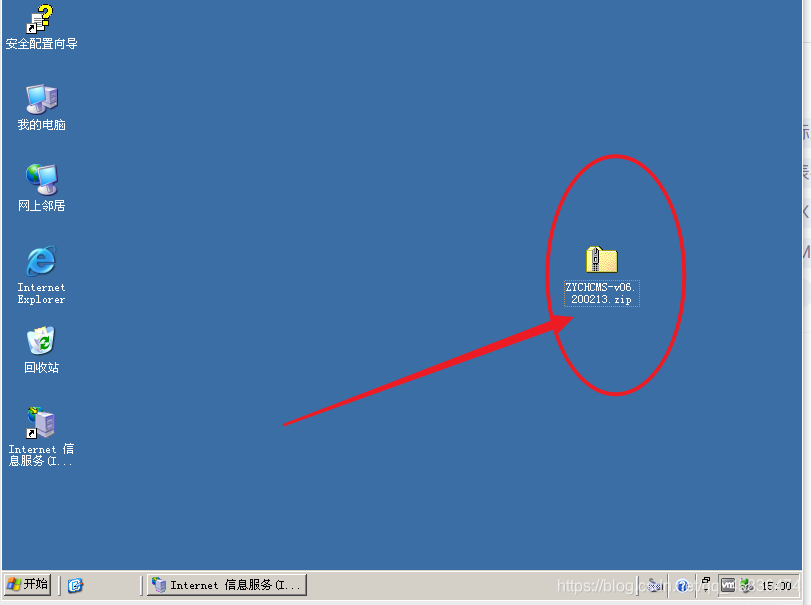Screen dimensions: 811x605
Task: Click the 我的电脑 icon label
Action: 41,125
